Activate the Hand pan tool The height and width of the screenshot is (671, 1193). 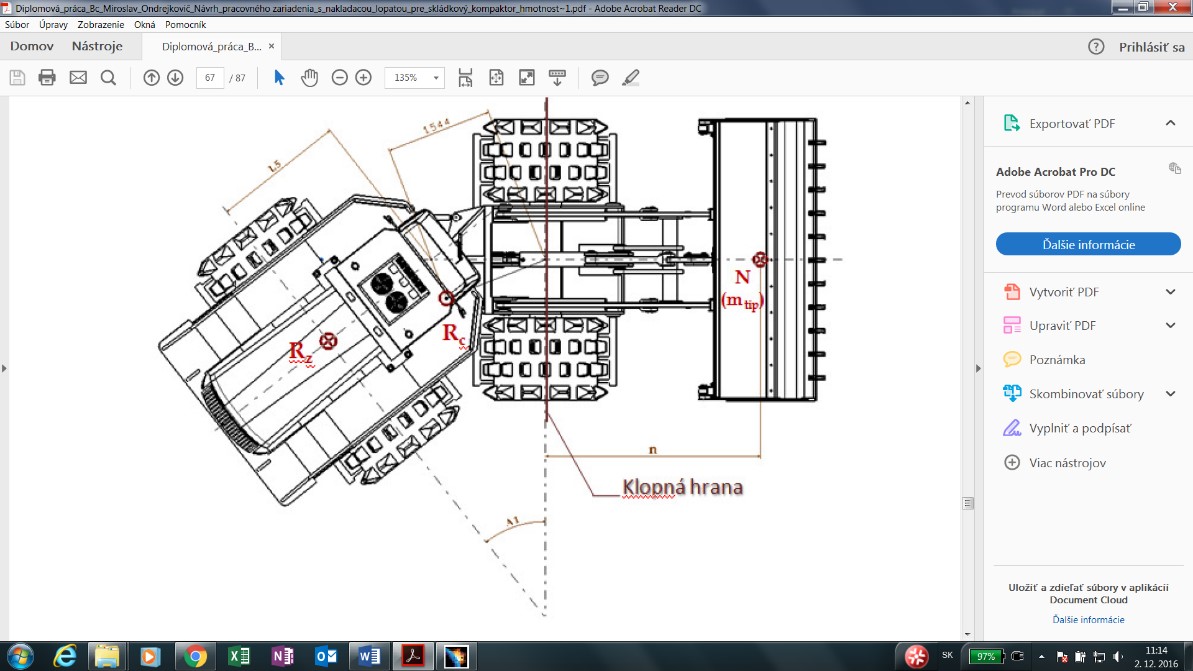[x=310, y=78]
